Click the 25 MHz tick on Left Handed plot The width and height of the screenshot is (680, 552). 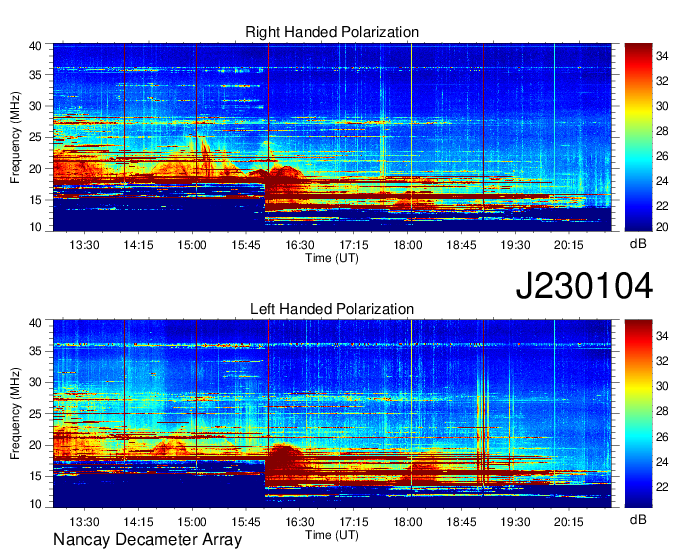click(x=35, y=414)
